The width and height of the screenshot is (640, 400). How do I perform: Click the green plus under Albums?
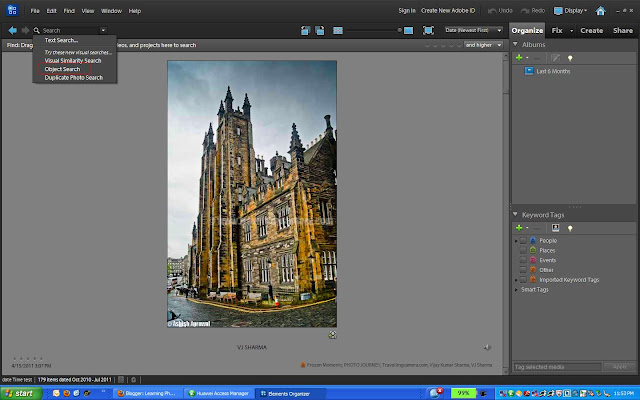pos(519,58)
